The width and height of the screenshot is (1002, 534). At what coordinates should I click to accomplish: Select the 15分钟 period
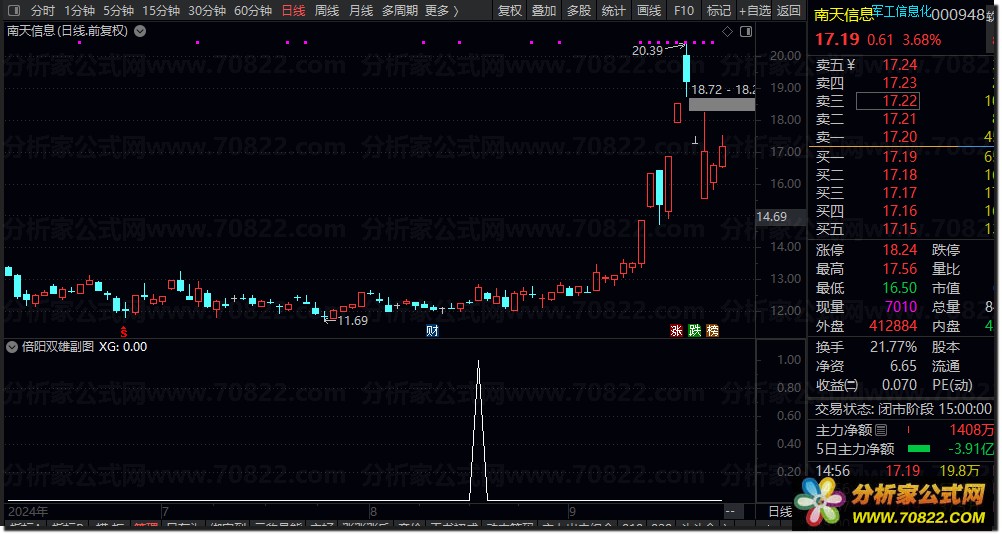tap(160, 11)
